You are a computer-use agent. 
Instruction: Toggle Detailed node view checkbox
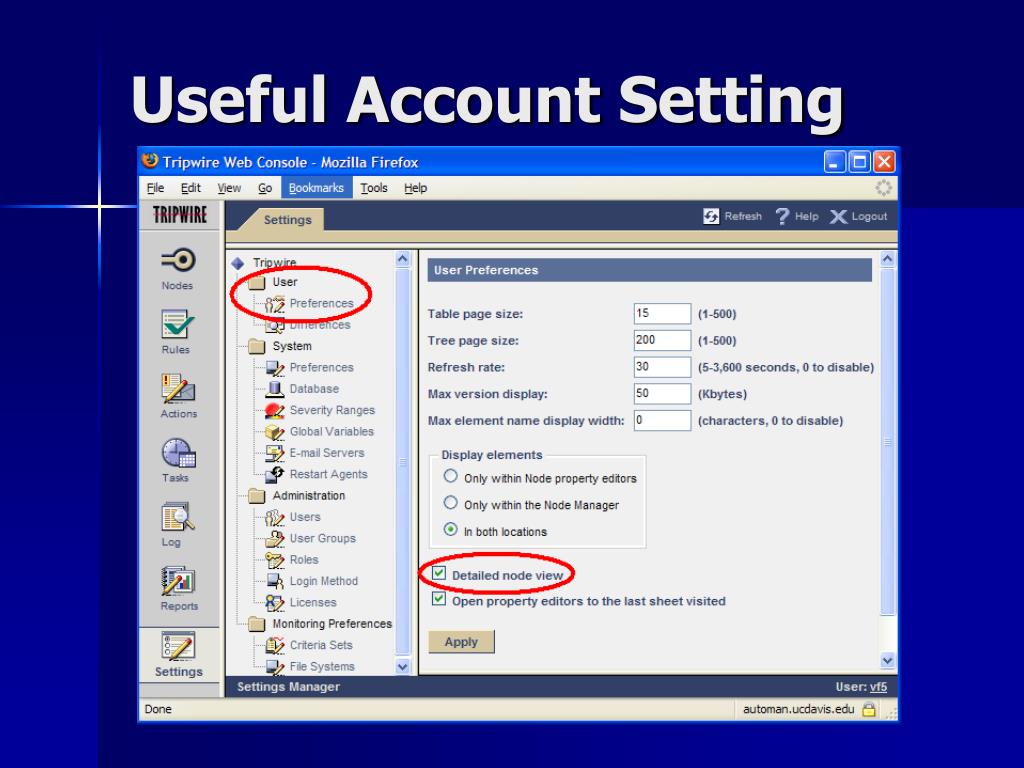439,574
